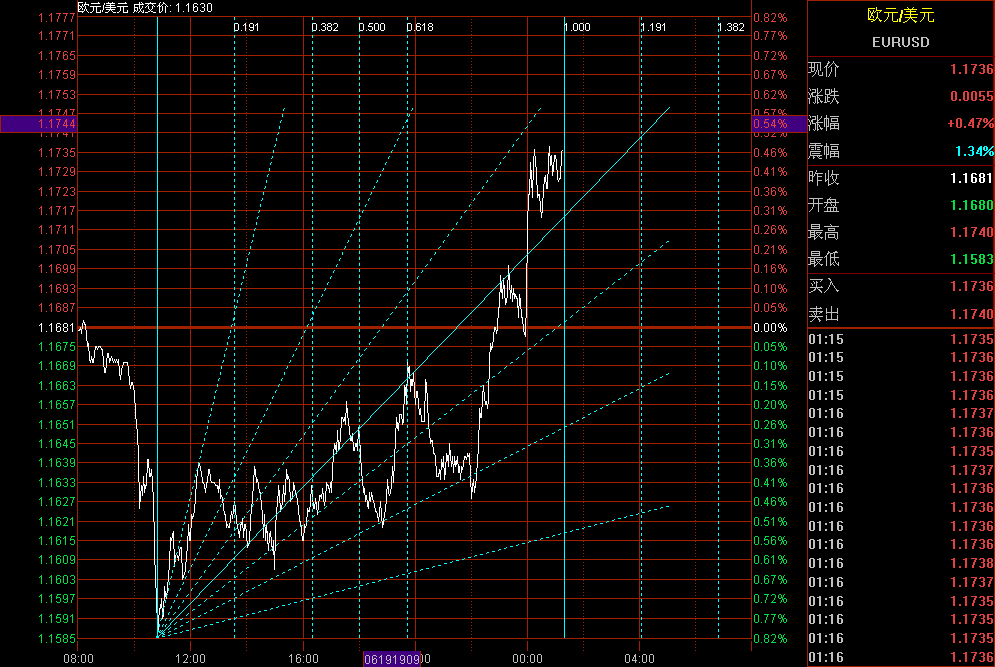Click 1.1657 on the left price axis
Image resolution: width=995 pixels, height=667 pixels.
(x=56, y=404)
